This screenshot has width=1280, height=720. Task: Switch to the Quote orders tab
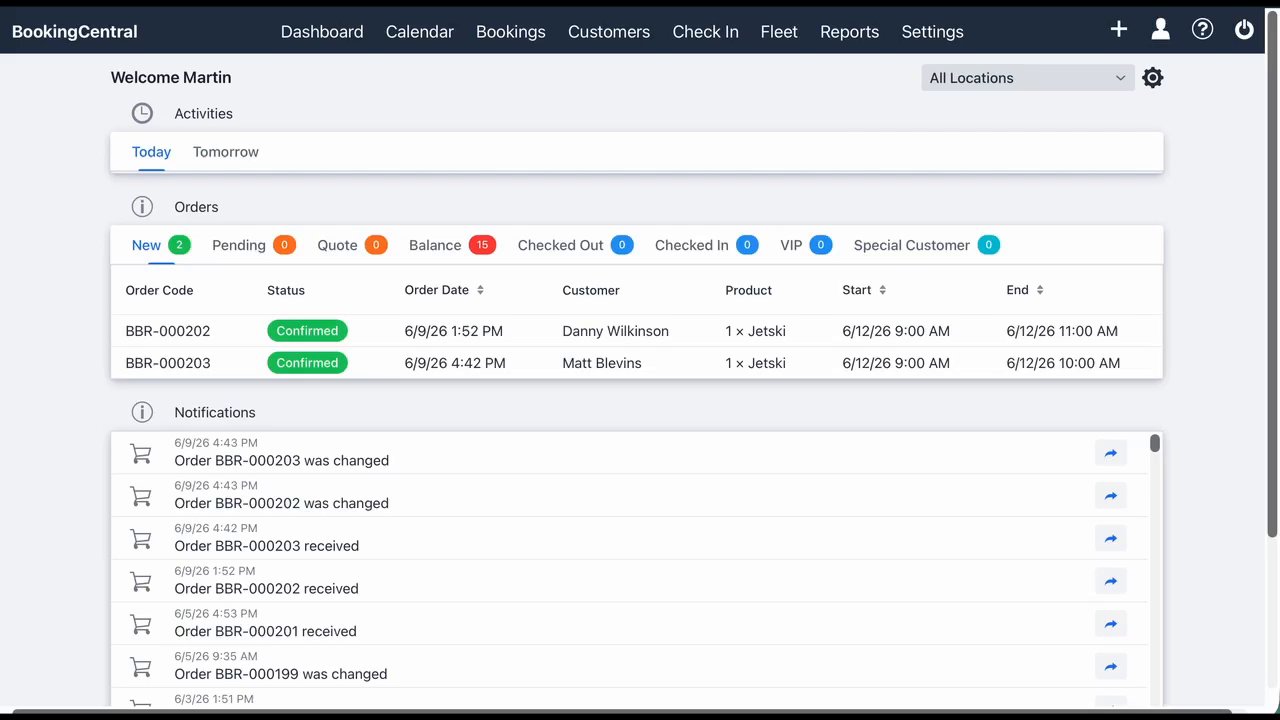[352, 245]
